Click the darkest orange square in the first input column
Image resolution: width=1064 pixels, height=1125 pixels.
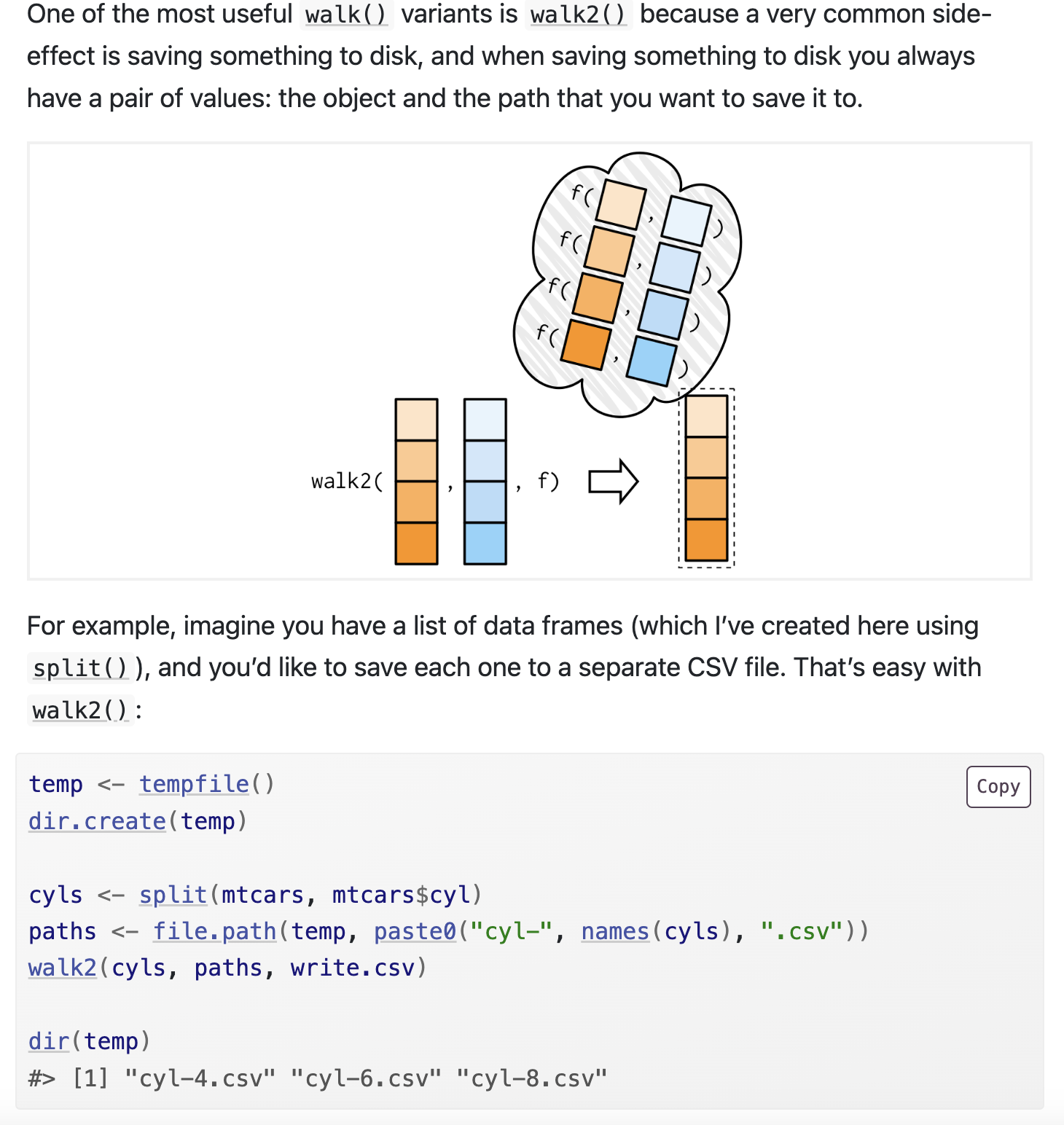click(x=416, y=544)
